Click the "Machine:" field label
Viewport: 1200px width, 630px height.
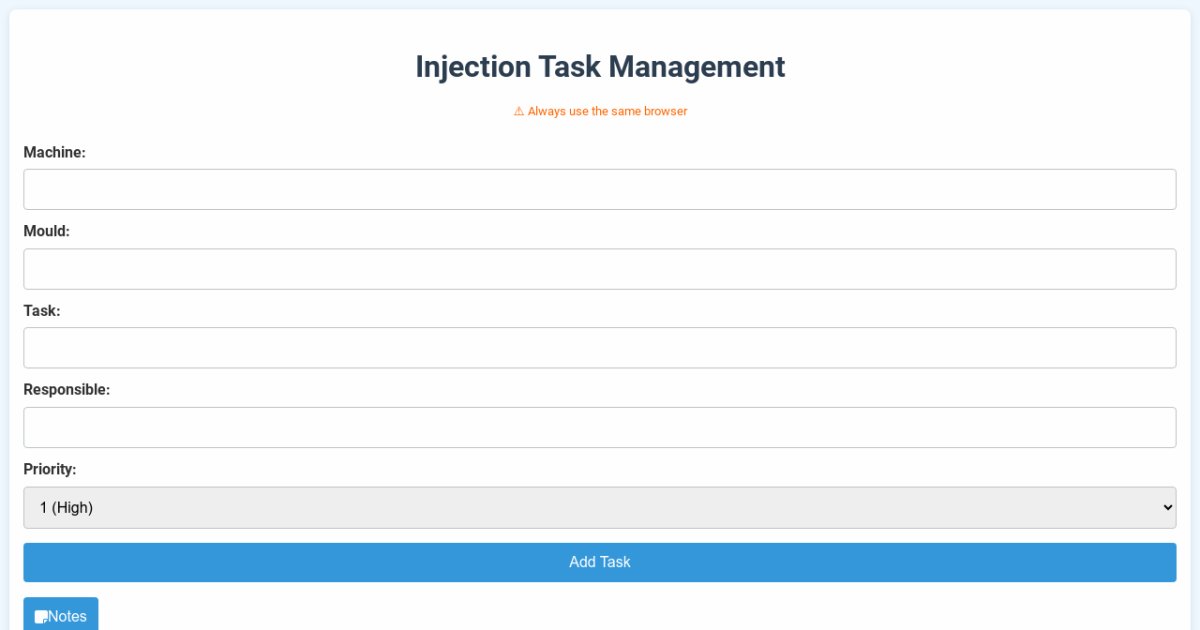pos(55,152)
